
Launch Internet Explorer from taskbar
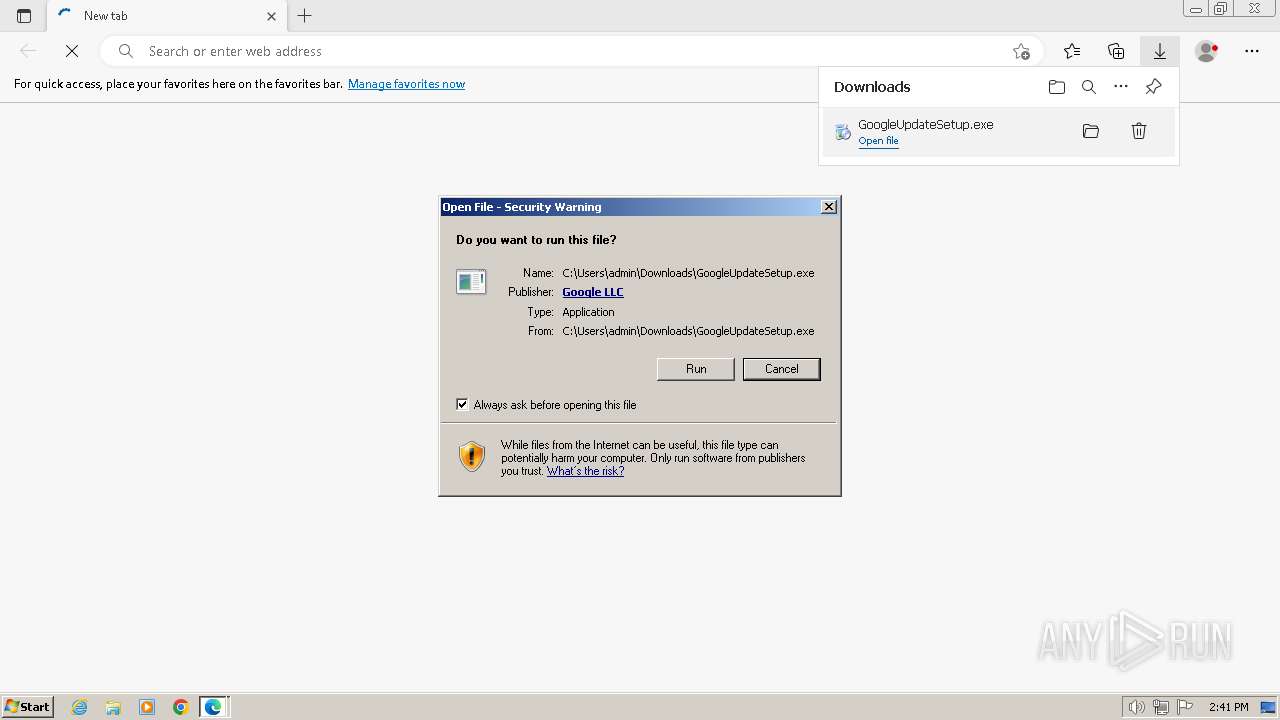click(x=80, y=707)
